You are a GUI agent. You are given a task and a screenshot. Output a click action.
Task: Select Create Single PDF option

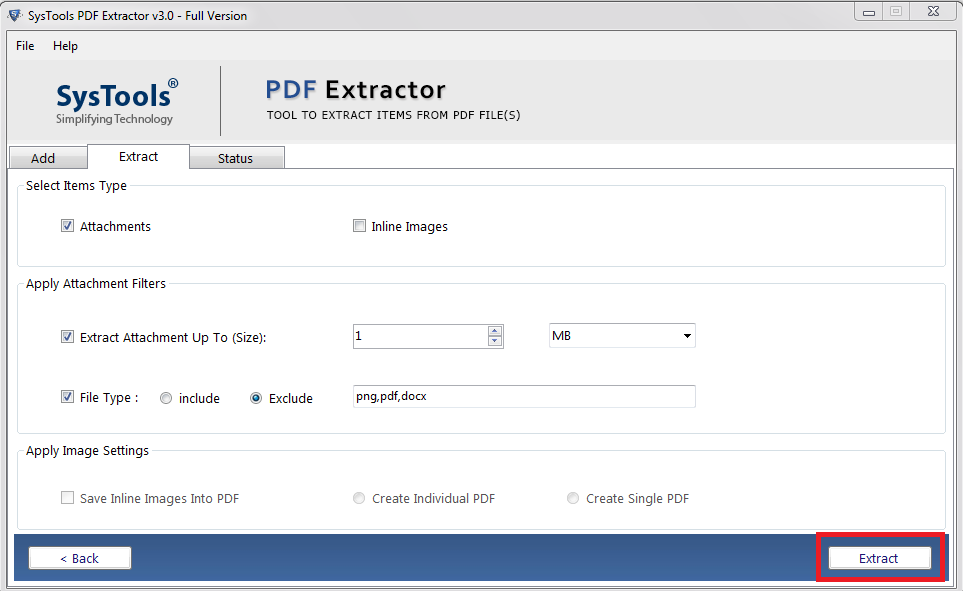(572, 498)
